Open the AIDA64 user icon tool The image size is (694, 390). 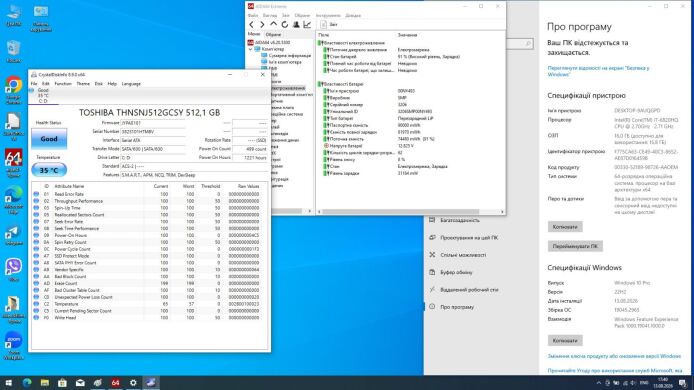coord(296,25)
